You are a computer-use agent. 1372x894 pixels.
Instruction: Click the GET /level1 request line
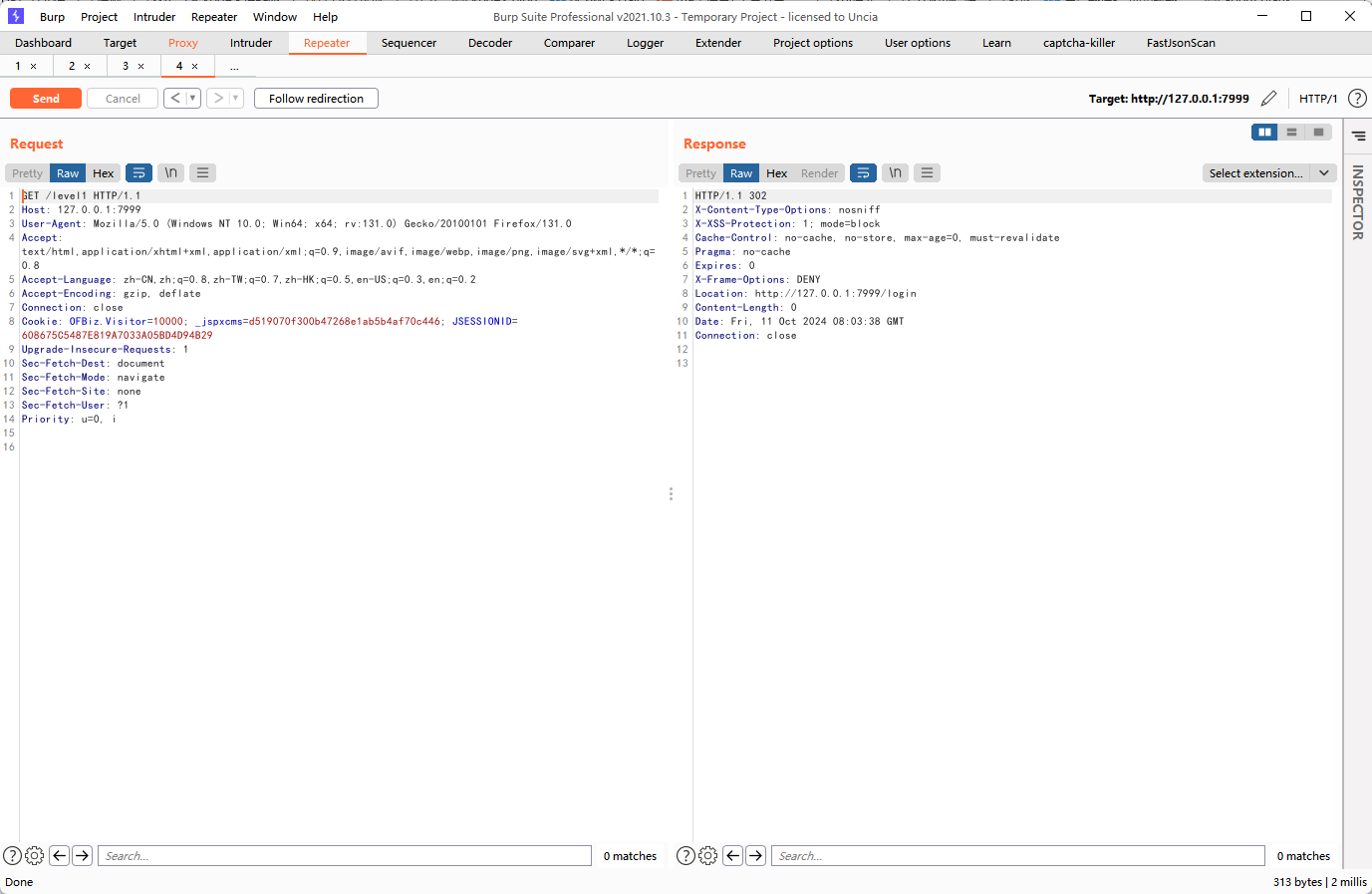point(81,195)
